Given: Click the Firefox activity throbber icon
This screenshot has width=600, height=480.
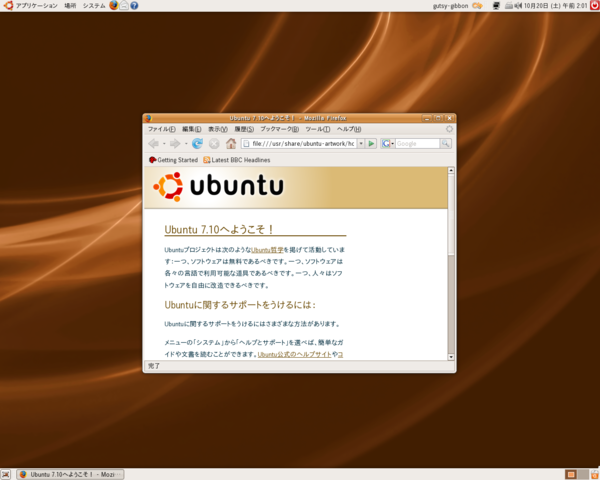Looking at the screenshot, I should coord(449,129).
